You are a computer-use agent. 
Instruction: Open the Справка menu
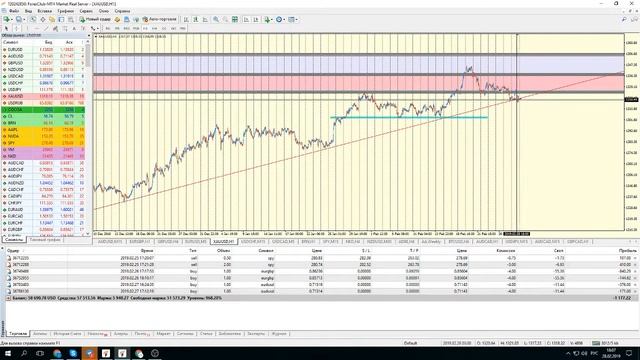(122, 11)
